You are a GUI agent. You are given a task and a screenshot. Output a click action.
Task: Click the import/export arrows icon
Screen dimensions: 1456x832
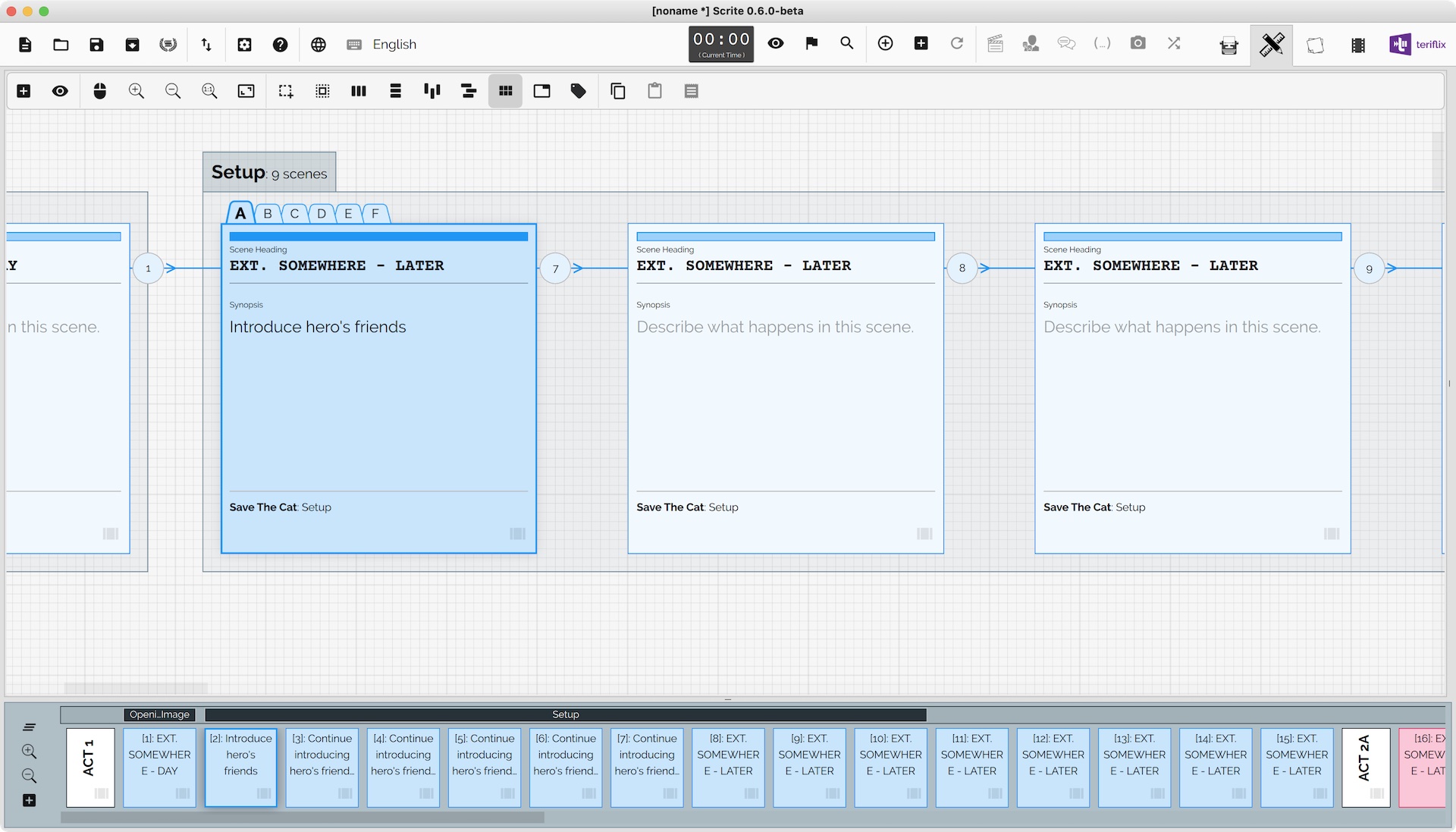206,44
